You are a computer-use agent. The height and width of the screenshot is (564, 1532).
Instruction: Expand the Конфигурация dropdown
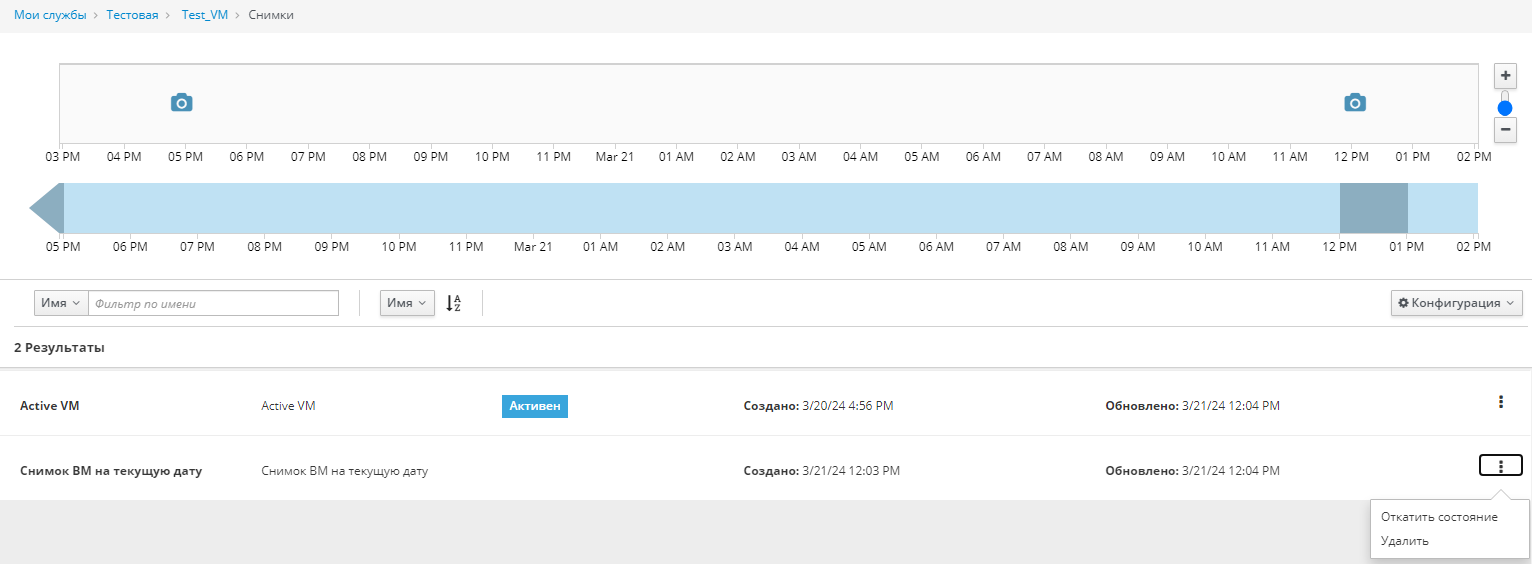click(x=1456, y=303)
